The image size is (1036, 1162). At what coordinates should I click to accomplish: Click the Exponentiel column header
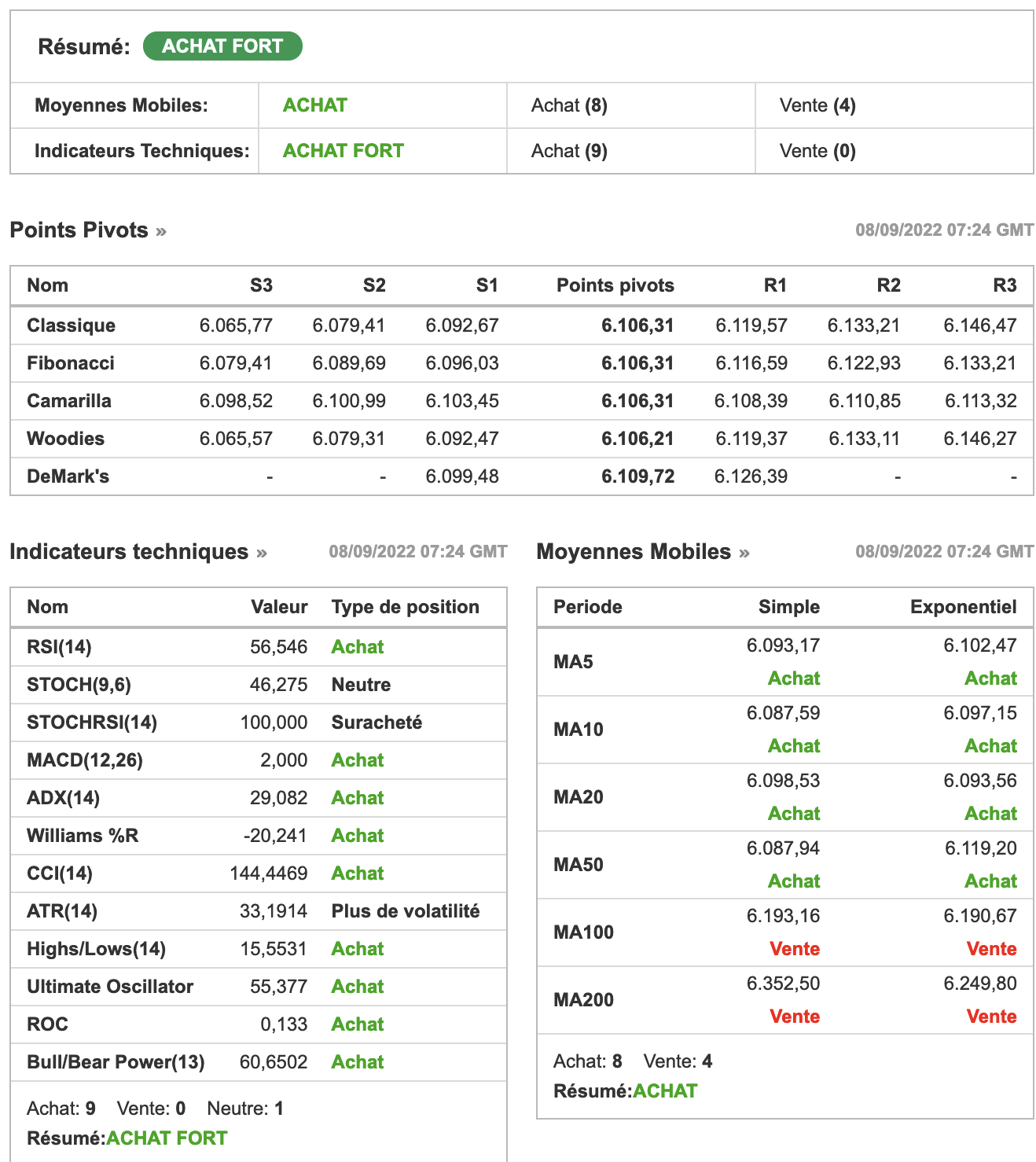[x=963, y=607]
